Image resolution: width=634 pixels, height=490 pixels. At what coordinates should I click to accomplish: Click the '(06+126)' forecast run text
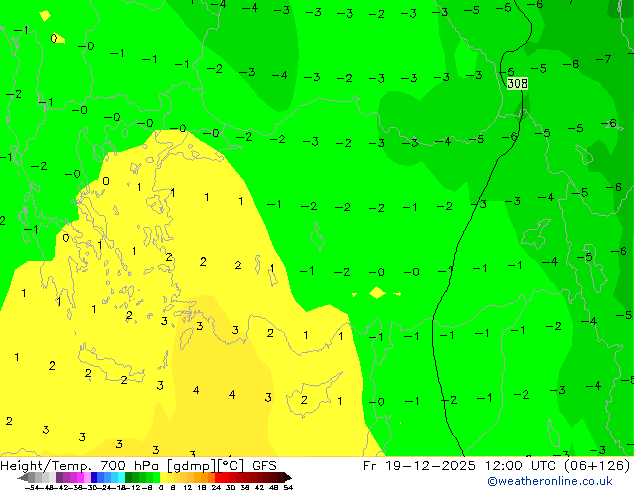point(596,466)
